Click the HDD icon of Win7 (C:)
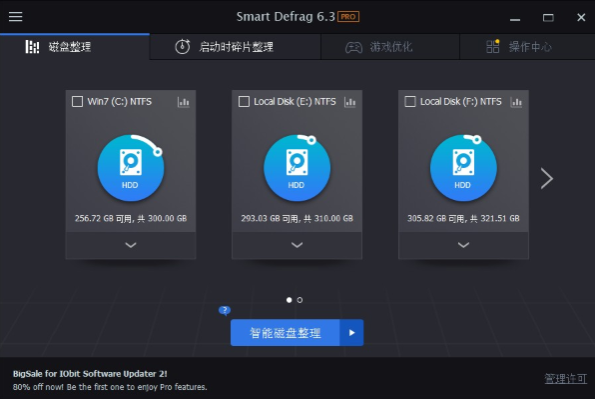 coord(131,168)
